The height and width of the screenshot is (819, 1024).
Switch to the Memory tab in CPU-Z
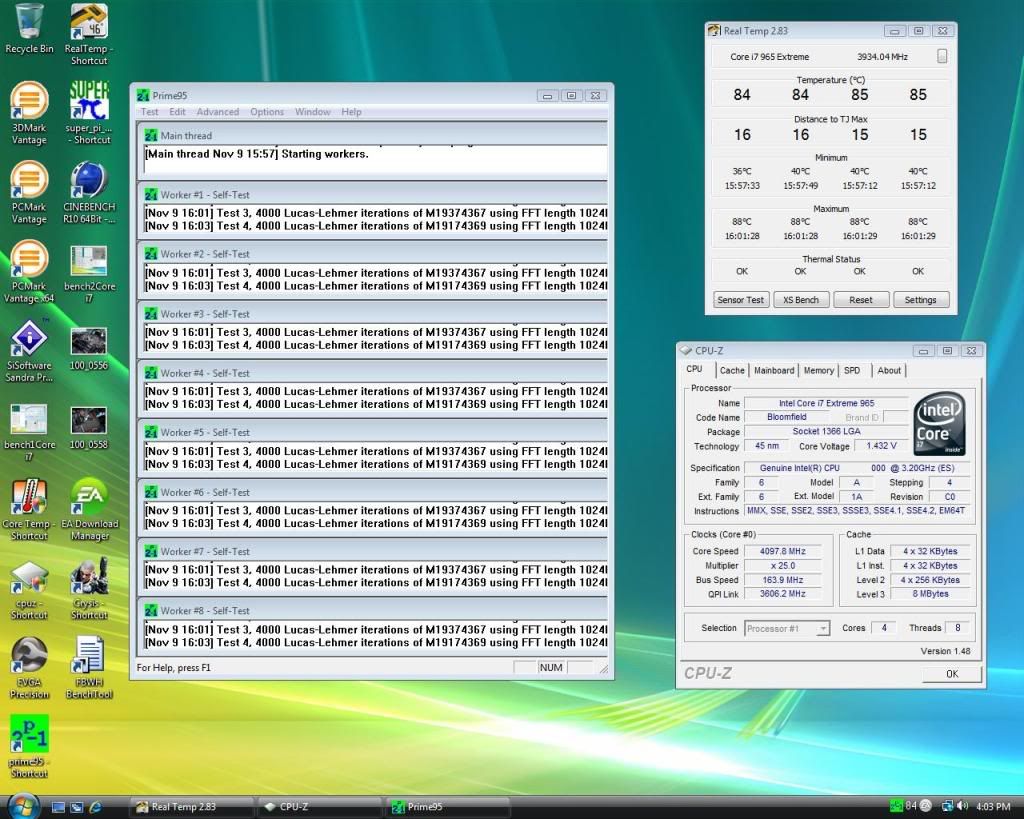coord(819,370)
